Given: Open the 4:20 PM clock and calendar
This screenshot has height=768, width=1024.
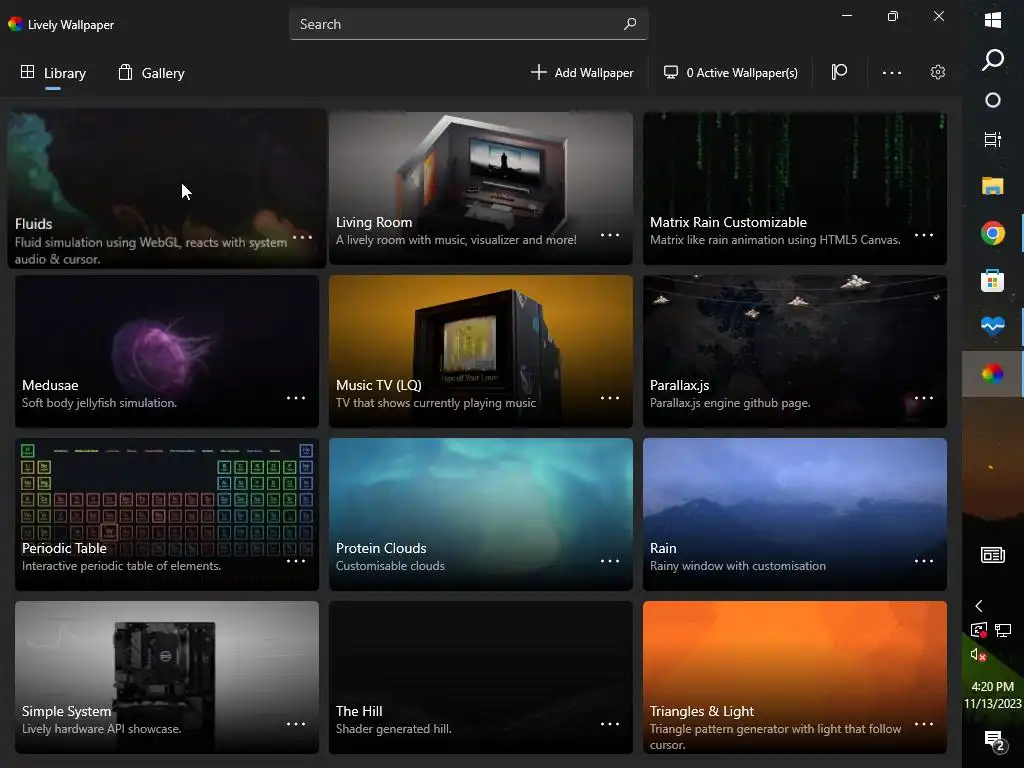Looking at the screenshot, I should (993, 695).
